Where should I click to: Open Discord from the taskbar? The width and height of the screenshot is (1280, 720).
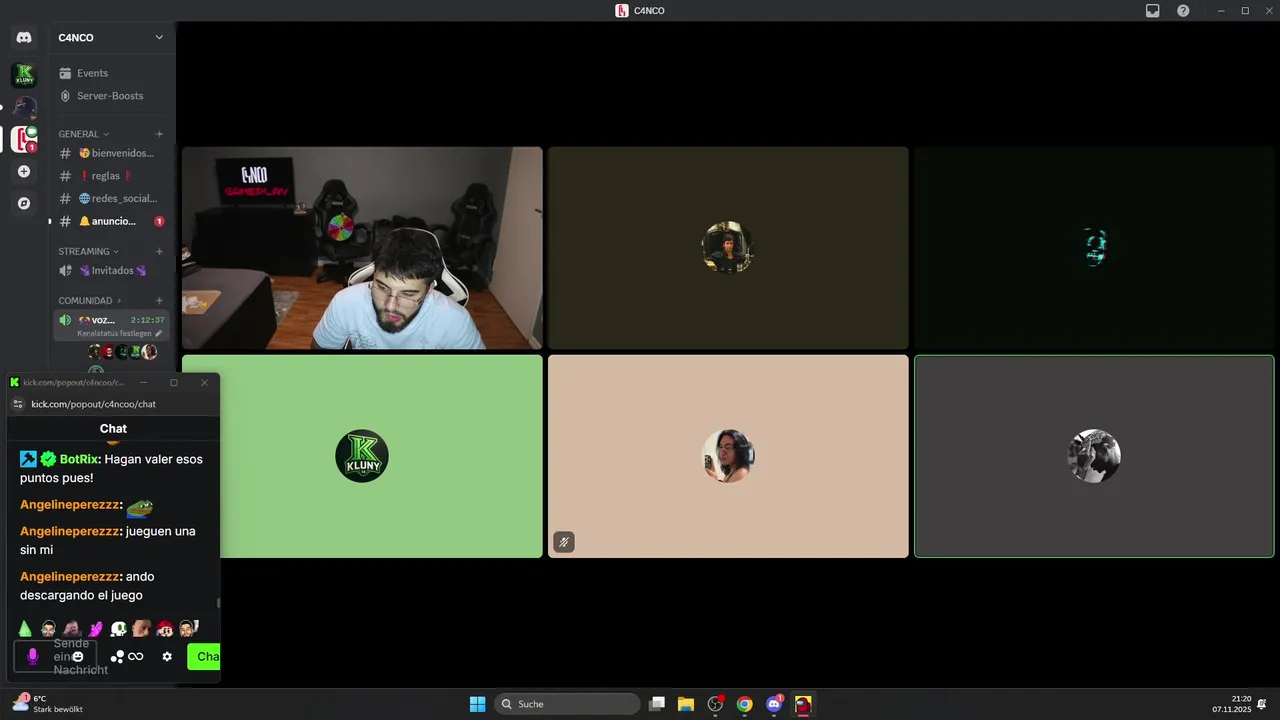click(774, 704)
